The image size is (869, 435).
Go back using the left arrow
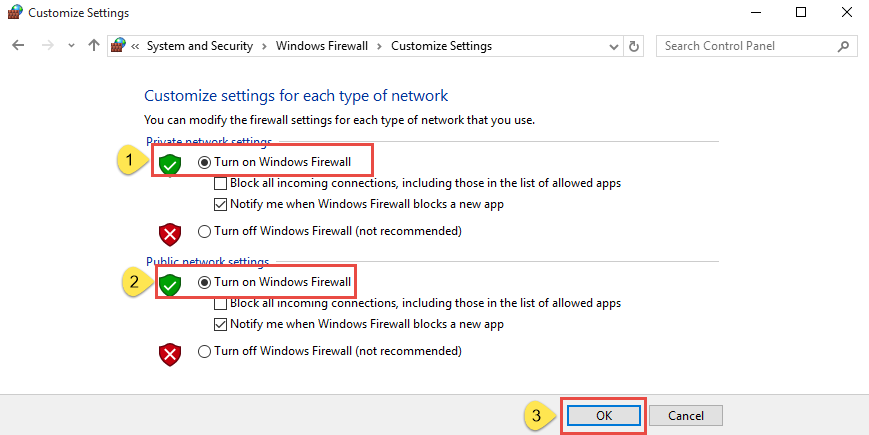click(18, 46)
